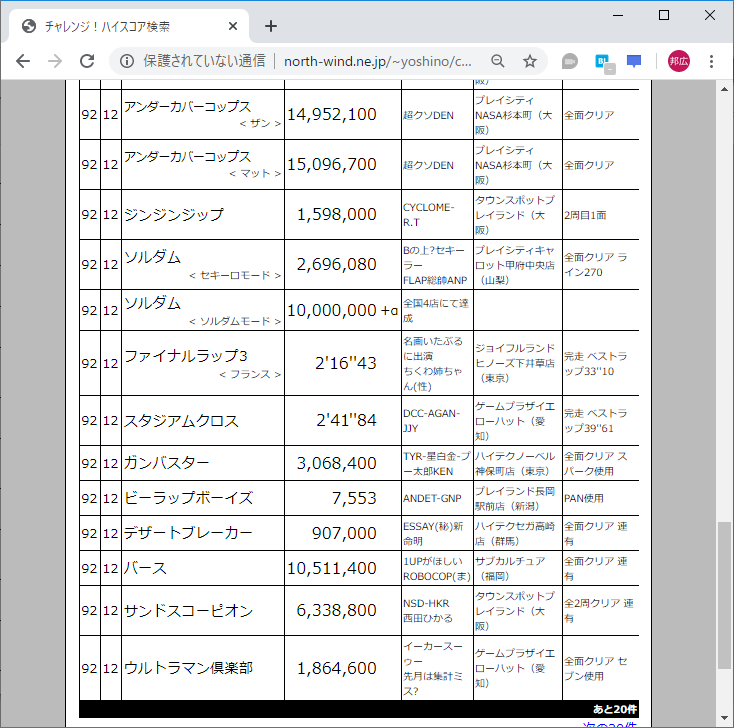Open the gray camera extension icon

click(x=570, y=61)
